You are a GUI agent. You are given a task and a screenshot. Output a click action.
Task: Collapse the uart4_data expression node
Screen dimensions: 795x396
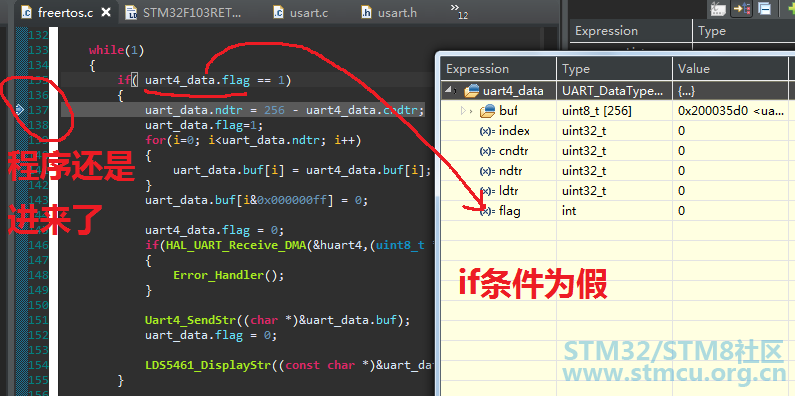449,90
